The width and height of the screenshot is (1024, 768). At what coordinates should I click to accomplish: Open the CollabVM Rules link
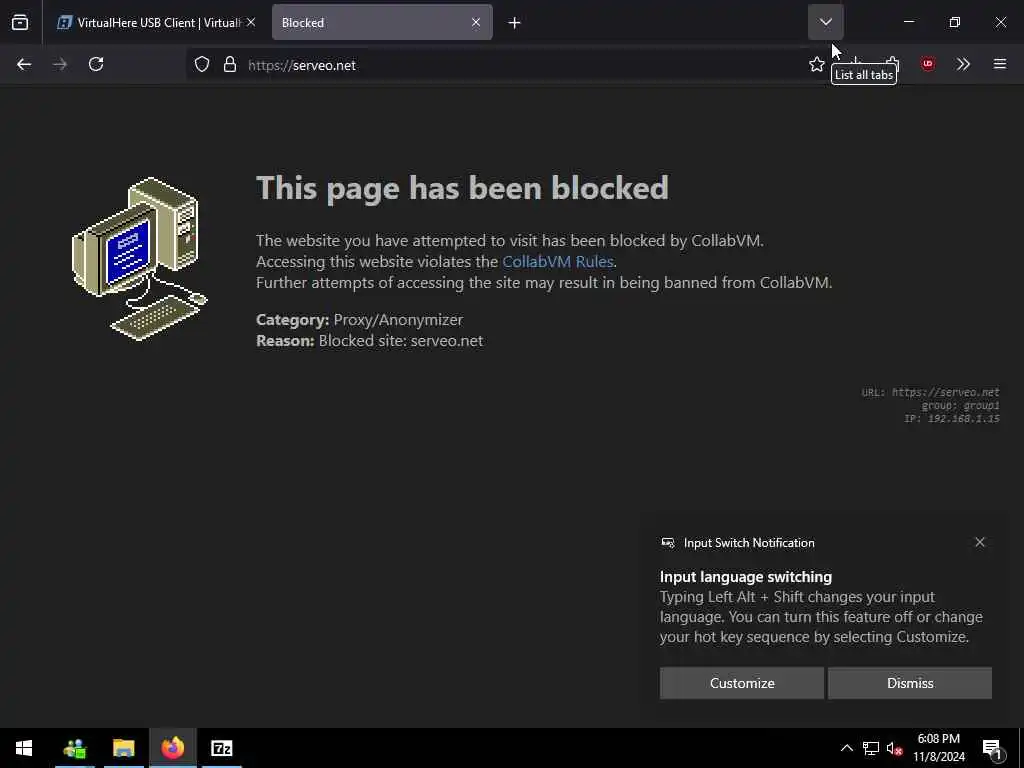coord(558,261)
